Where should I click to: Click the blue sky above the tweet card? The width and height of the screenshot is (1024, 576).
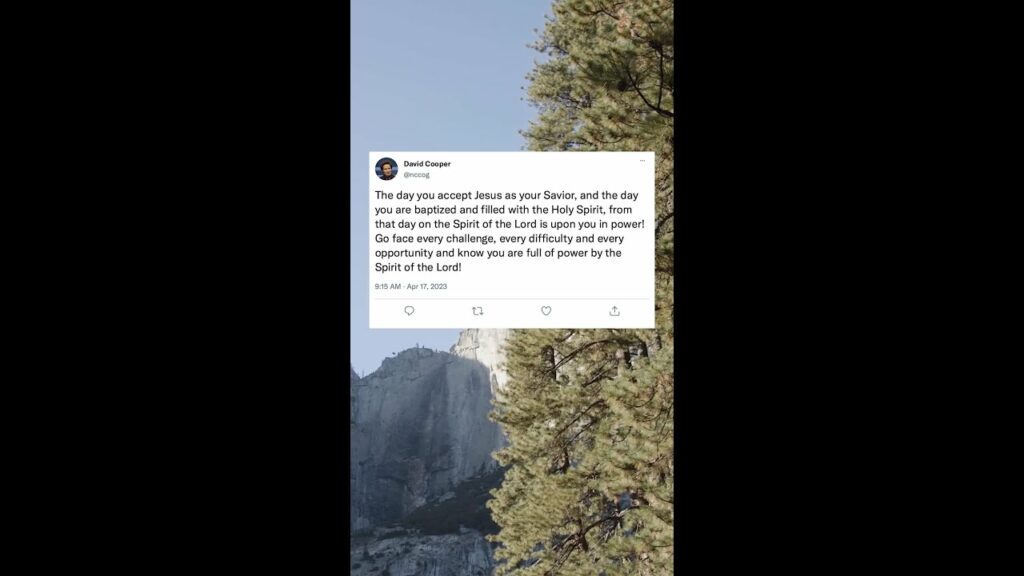tap(444, 72)
